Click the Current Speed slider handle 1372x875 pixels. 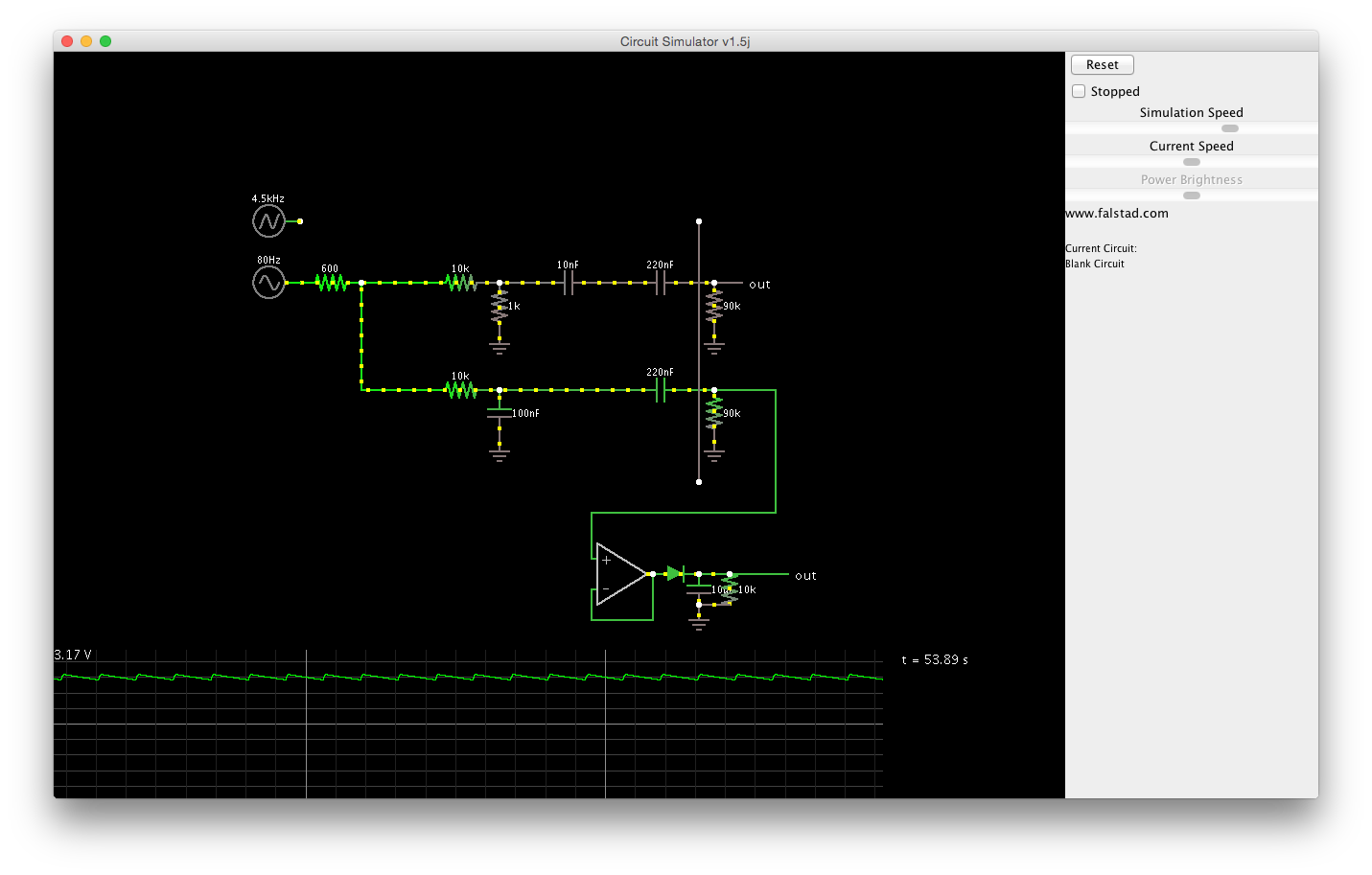[x=1192, y=162]
